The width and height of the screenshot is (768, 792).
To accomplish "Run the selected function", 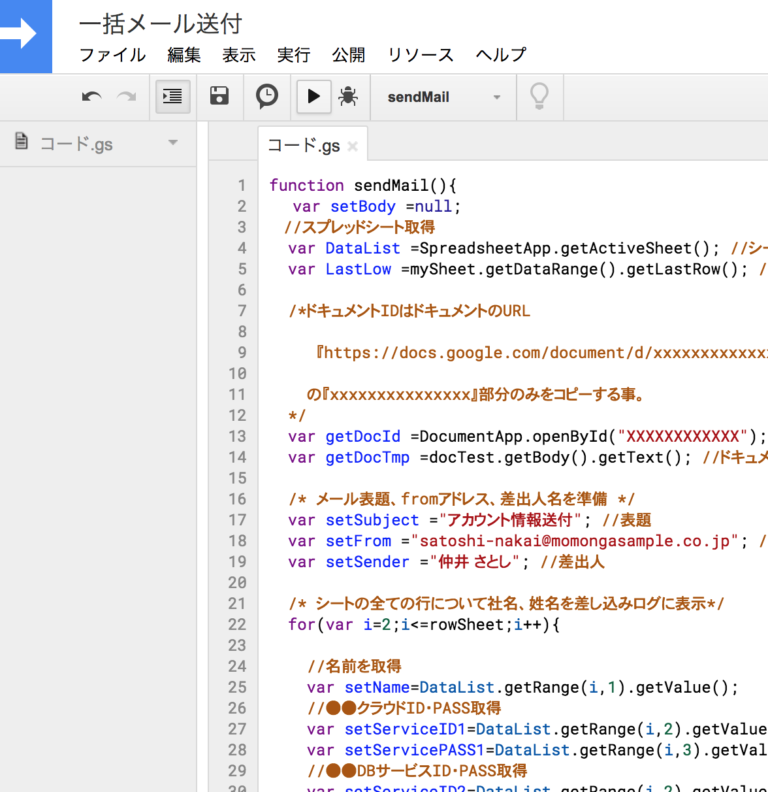I will [313, 97].
